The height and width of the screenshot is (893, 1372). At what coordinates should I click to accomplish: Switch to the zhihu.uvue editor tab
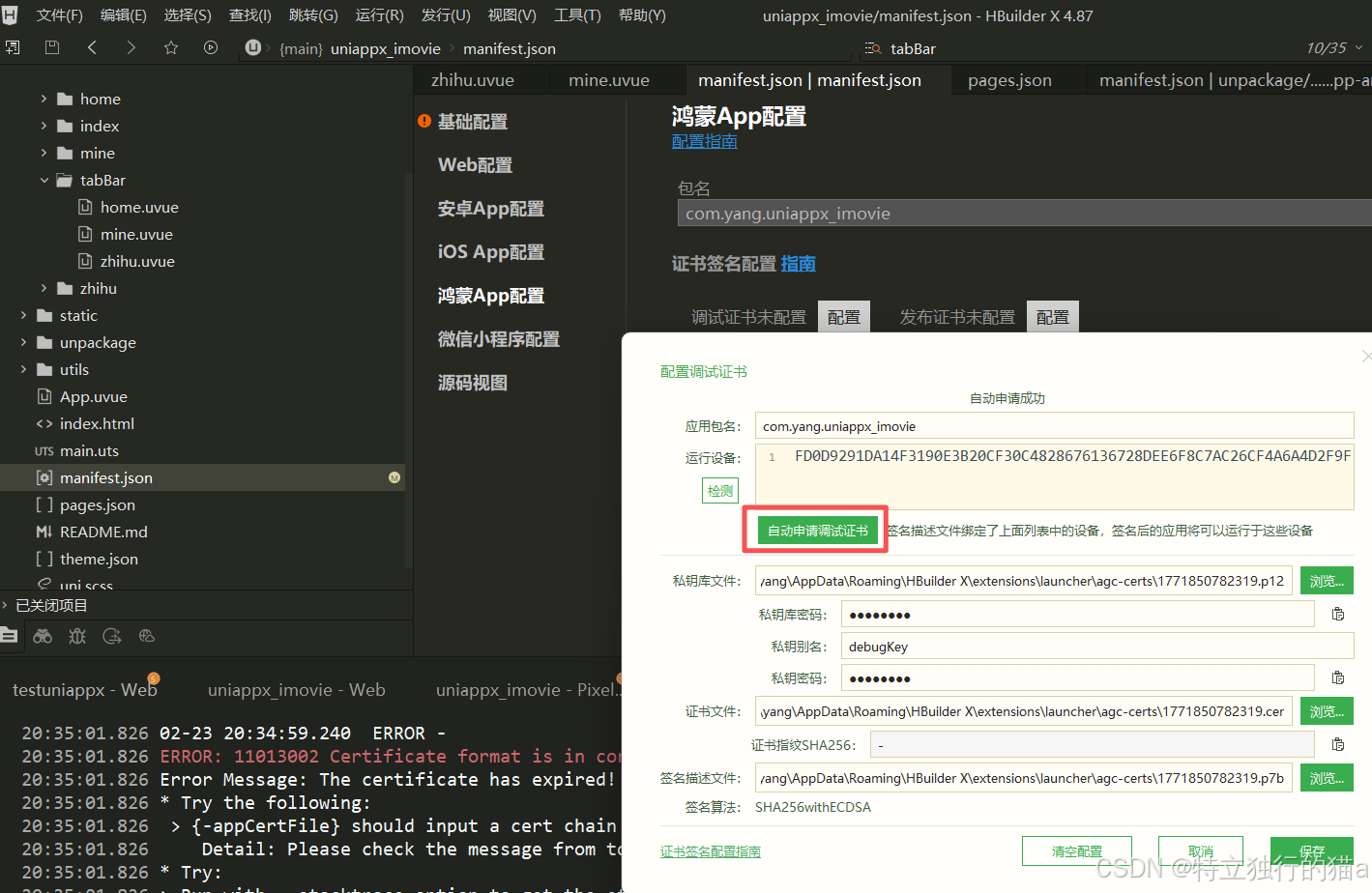point(473,80)
